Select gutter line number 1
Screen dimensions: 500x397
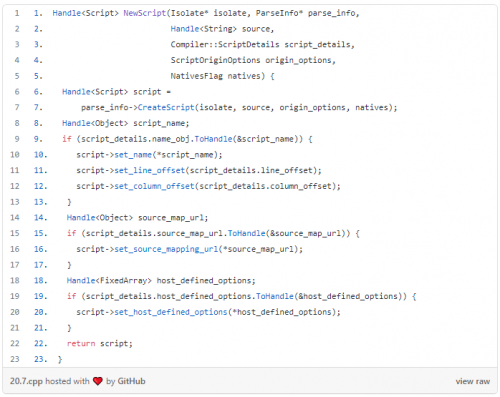click(17, 13)
